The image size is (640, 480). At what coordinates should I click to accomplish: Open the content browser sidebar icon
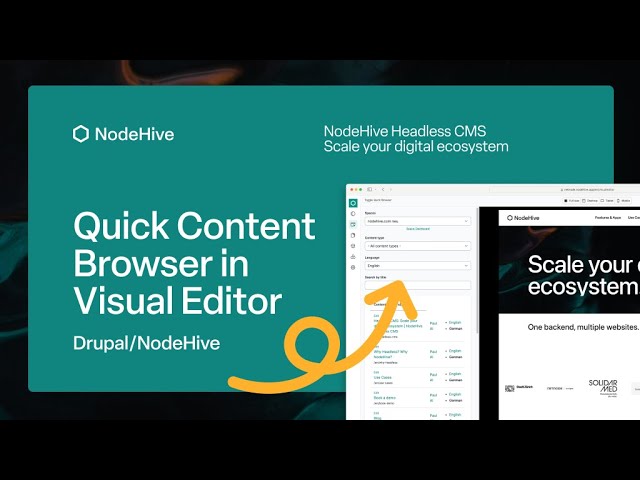[353, 224]
